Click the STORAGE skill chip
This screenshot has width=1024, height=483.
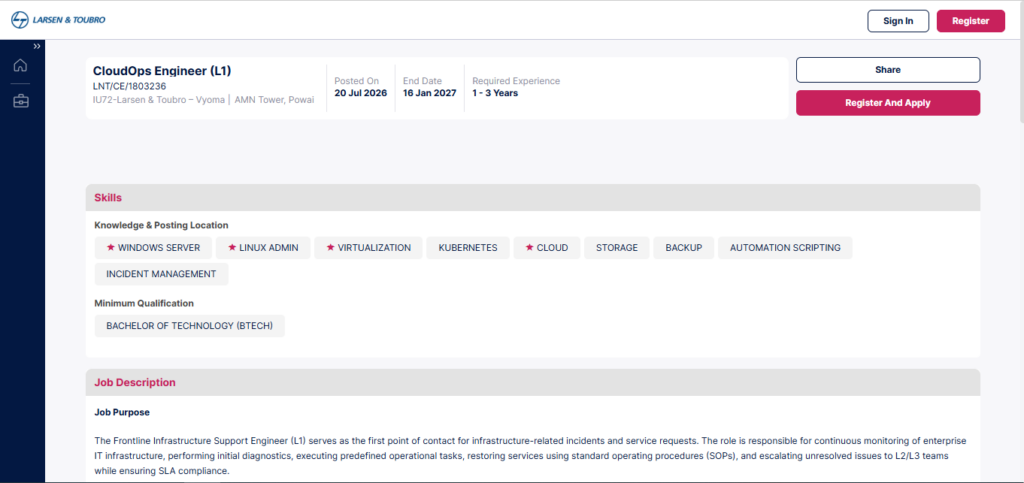[x=616, y=248]
